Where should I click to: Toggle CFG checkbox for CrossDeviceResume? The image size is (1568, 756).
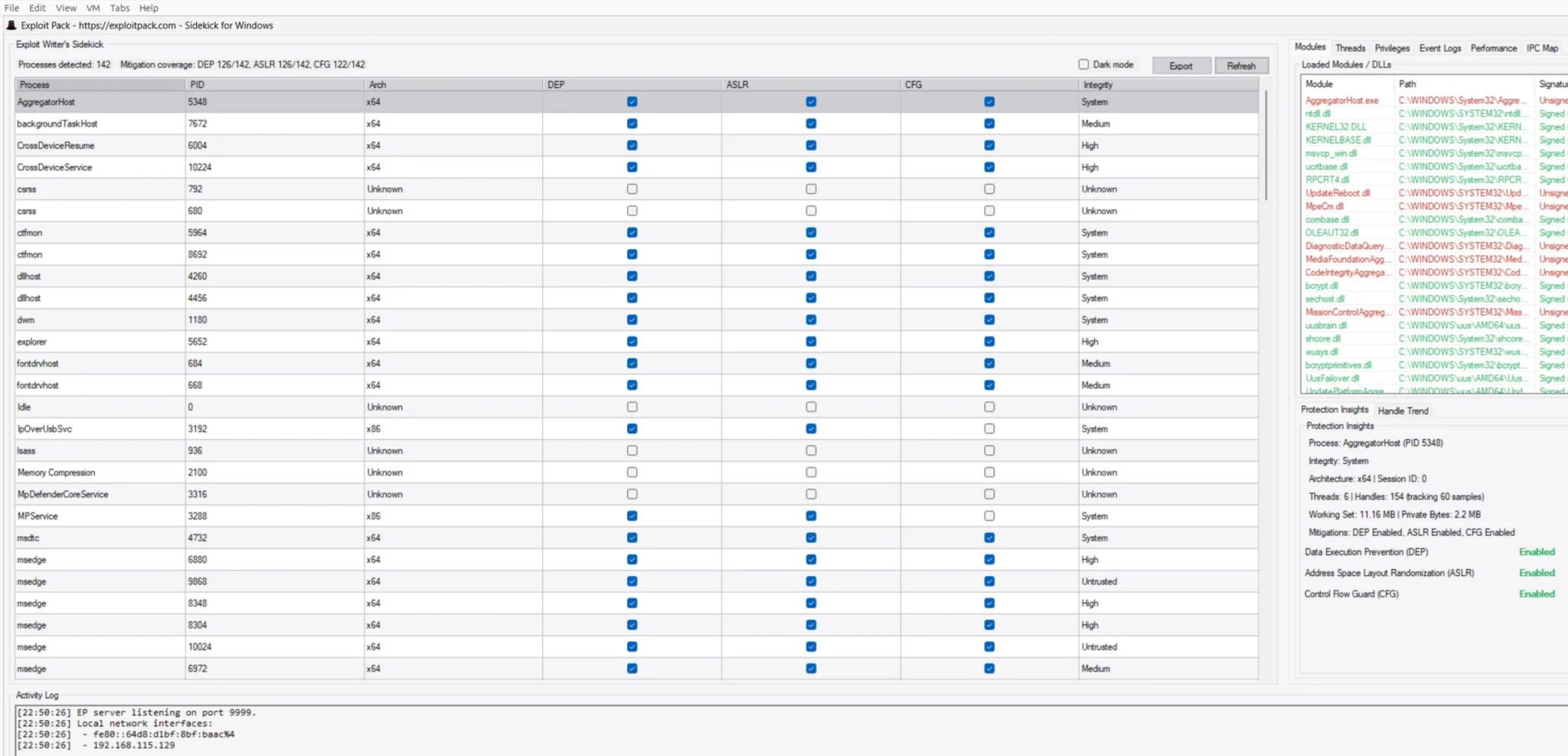pos(989,146)
